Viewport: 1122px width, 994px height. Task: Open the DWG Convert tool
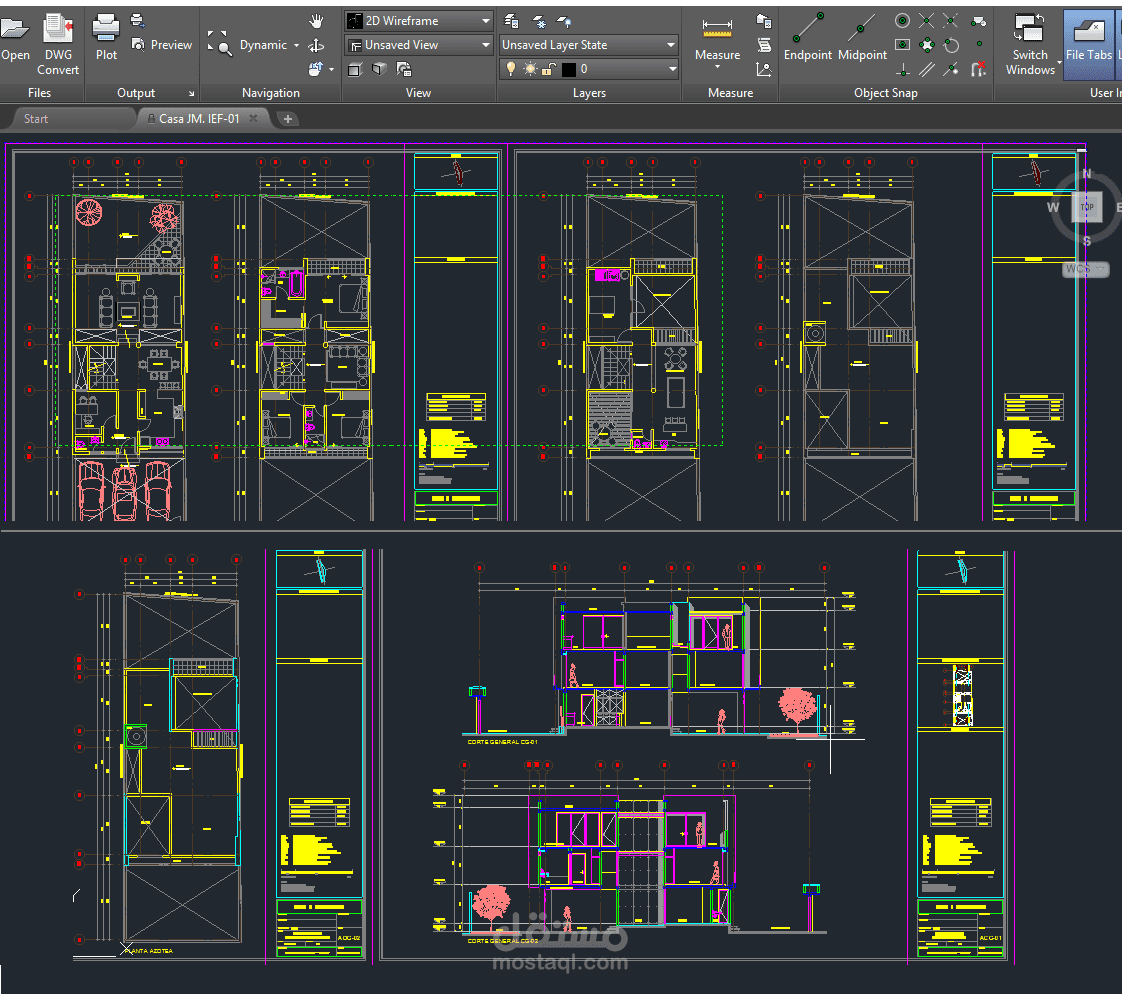(58, 44)
